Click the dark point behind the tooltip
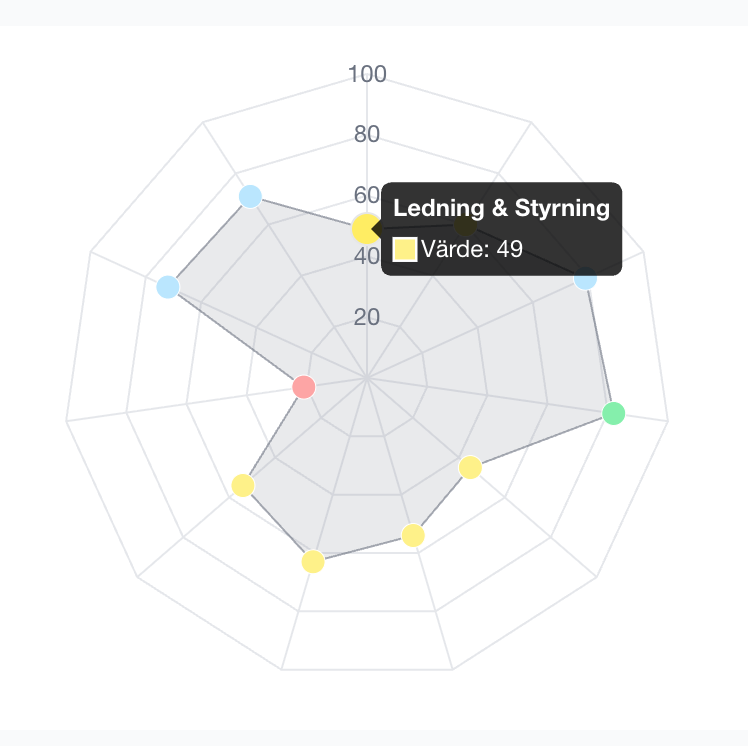748x746 pixels. 464,226
